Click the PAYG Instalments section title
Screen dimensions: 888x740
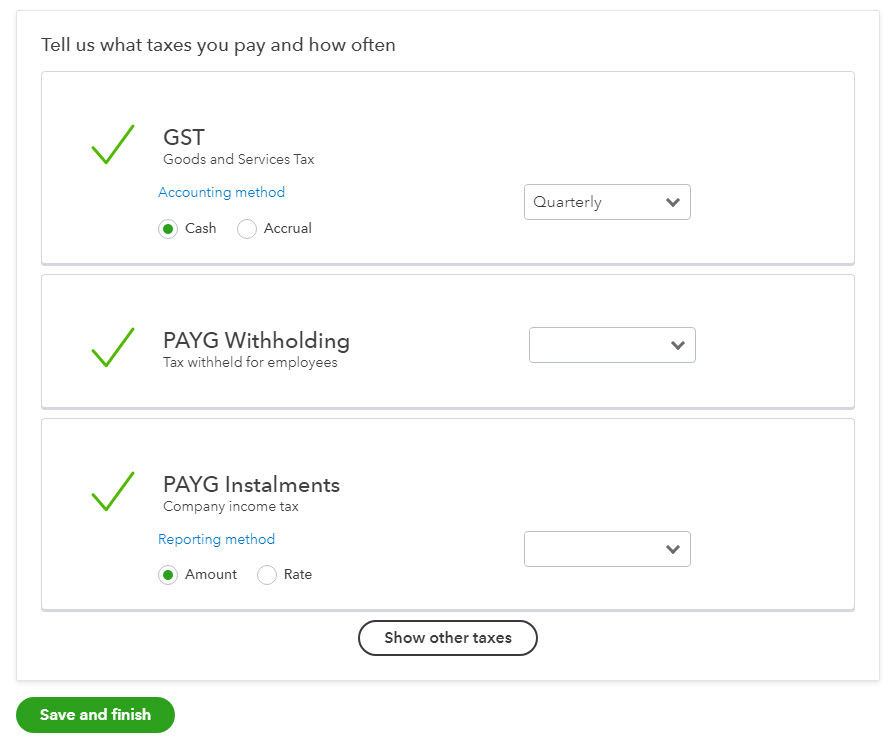point(251,484)
